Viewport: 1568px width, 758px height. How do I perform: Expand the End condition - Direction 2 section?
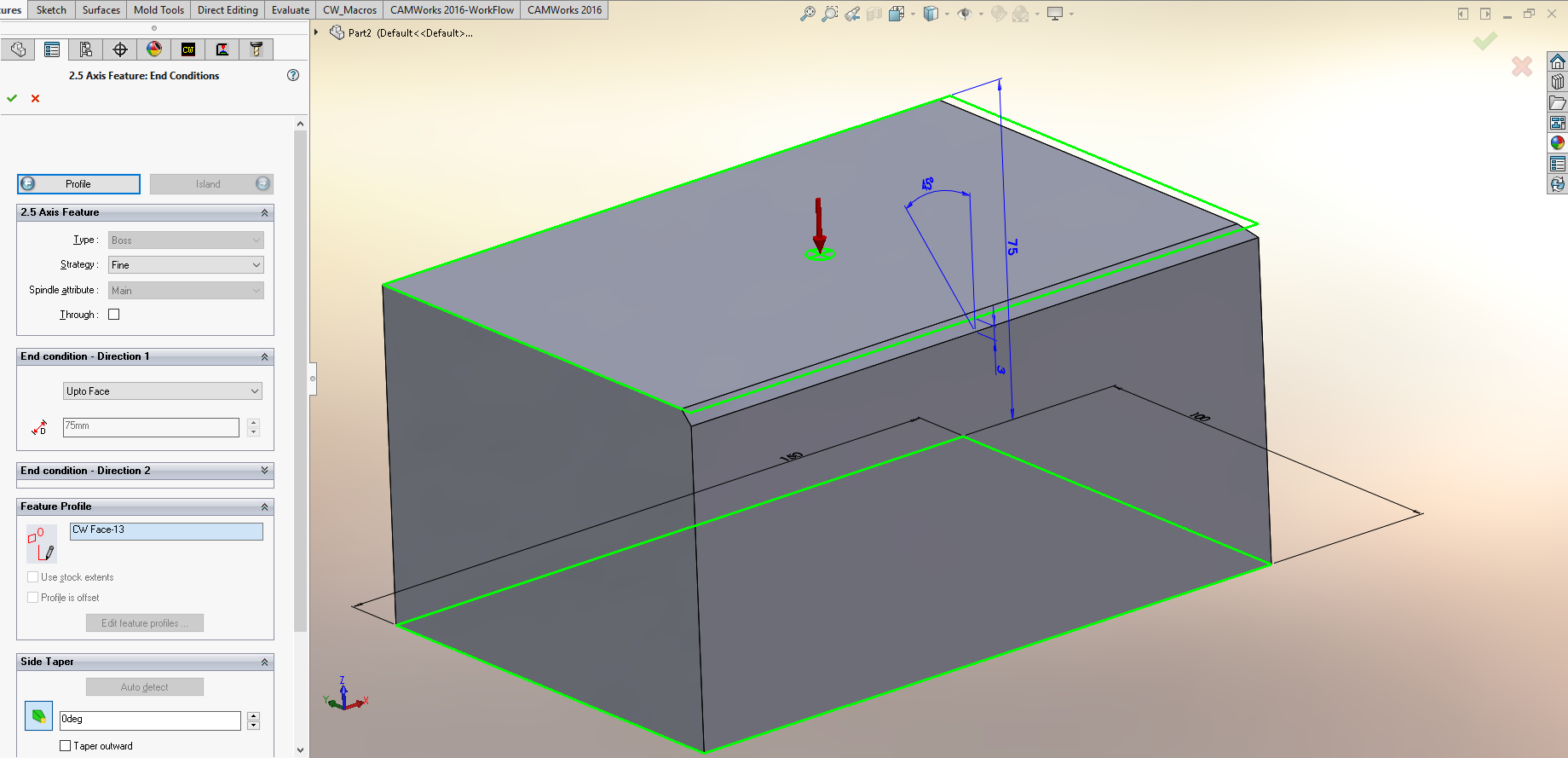pos(264,471)
